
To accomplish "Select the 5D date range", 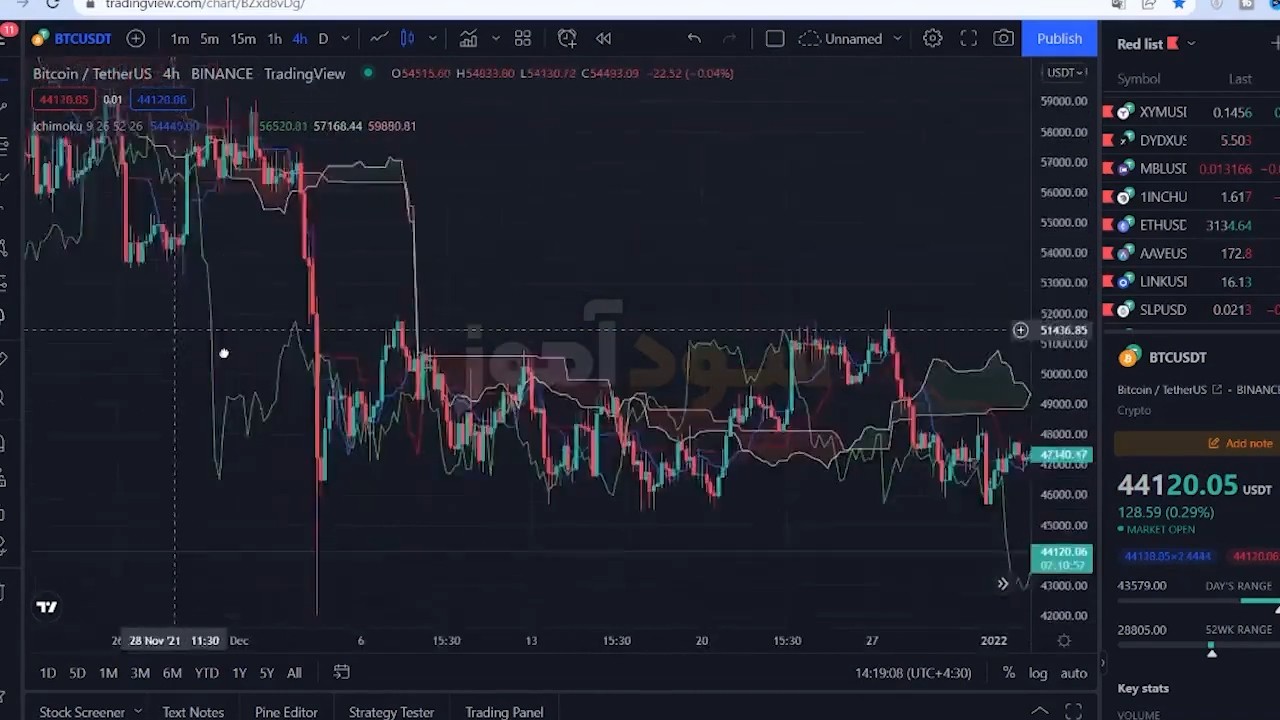I will pos(77,673).
